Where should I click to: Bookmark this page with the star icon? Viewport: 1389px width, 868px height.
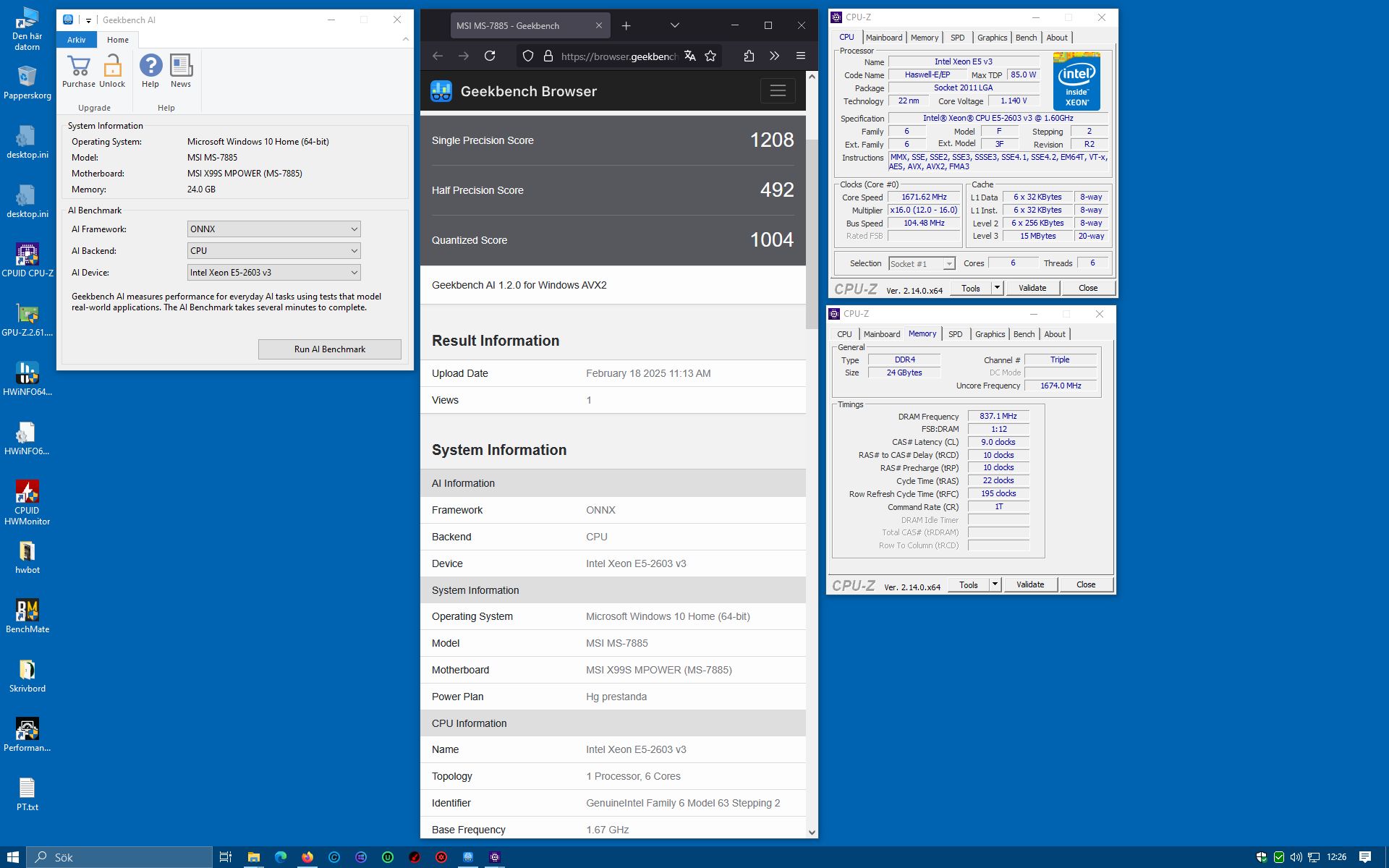[710, 56]
